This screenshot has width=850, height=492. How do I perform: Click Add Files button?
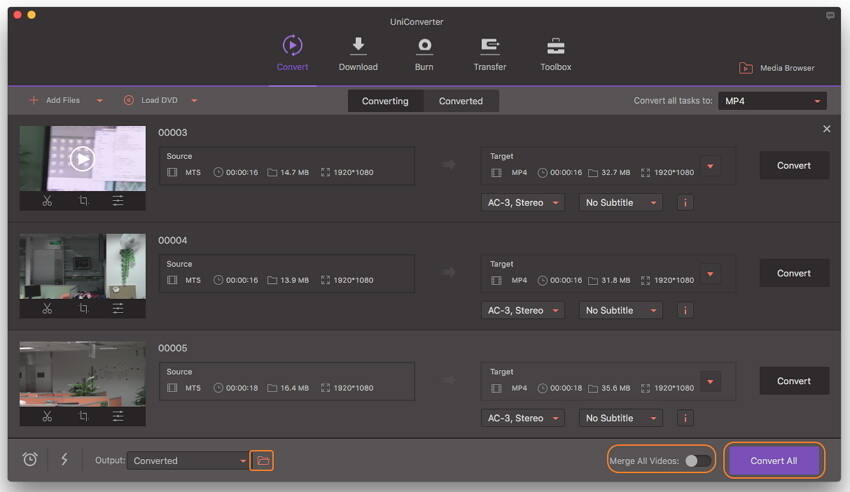(x=55, y=100)
